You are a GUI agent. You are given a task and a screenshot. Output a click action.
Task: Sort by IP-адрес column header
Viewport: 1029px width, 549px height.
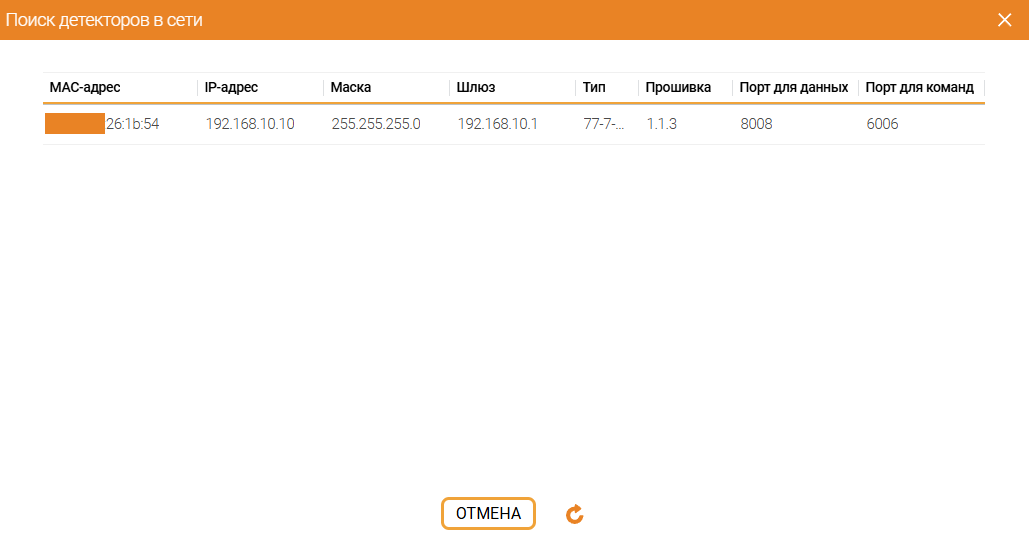pyautogui.click(x=231, y=87)
